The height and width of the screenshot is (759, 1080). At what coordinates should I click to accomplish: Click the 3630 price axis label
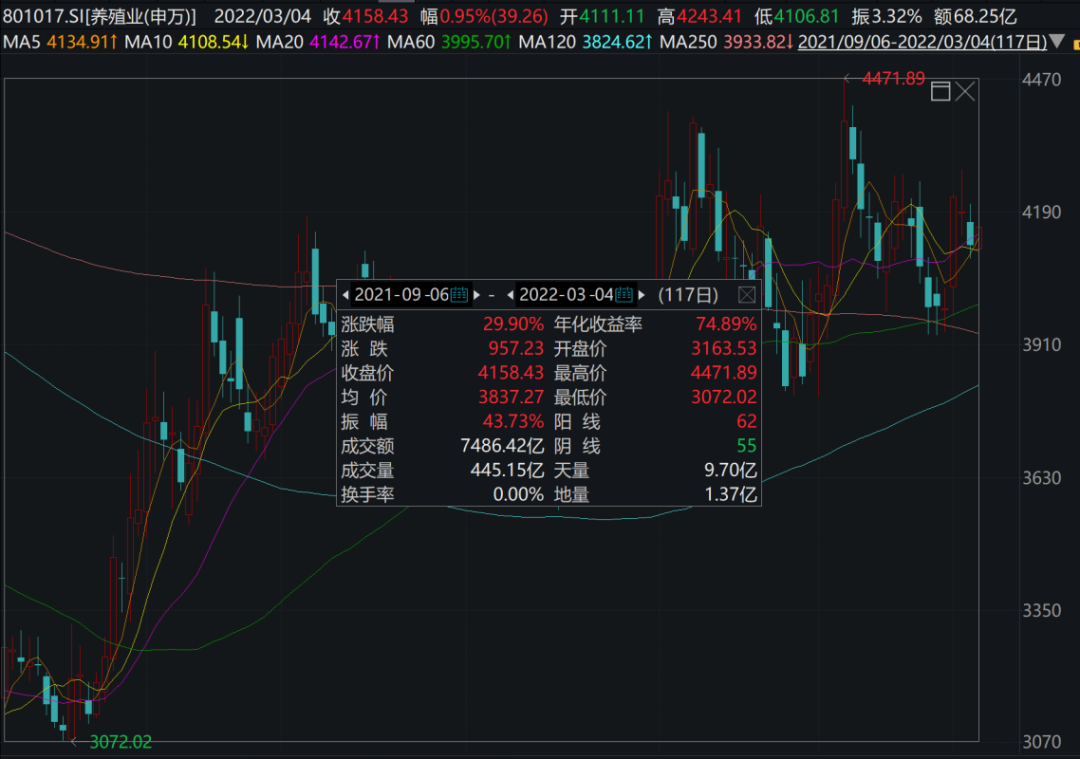[x=1041, y=477]
